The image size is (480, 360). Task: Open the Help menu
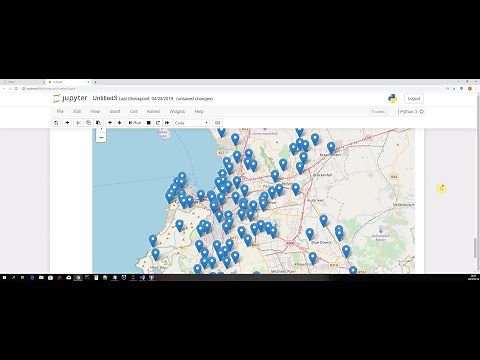pos(199,111)
